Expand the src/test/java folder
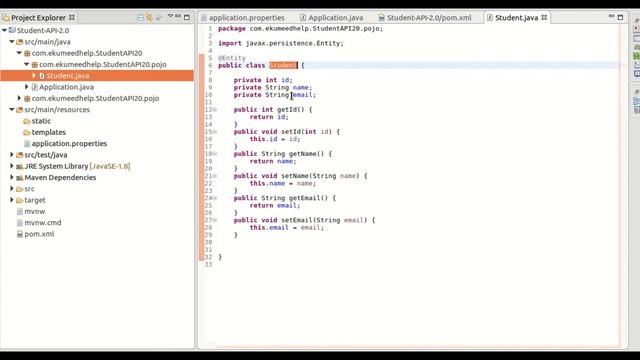The image size is (640, 360). (12, 155)
